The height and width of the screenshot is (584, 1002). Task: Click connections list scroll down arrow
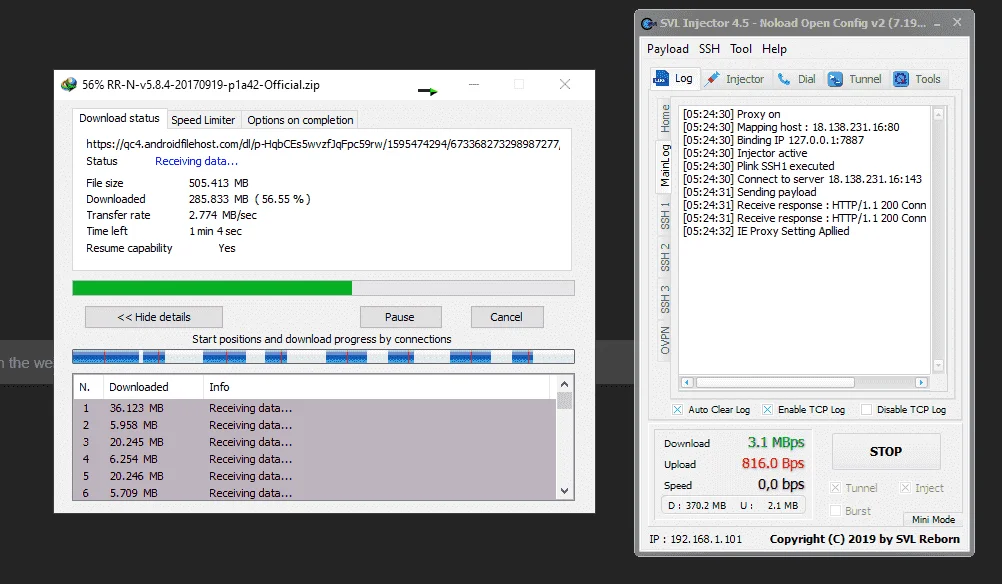pyautogui.click(x=564, y=491)
